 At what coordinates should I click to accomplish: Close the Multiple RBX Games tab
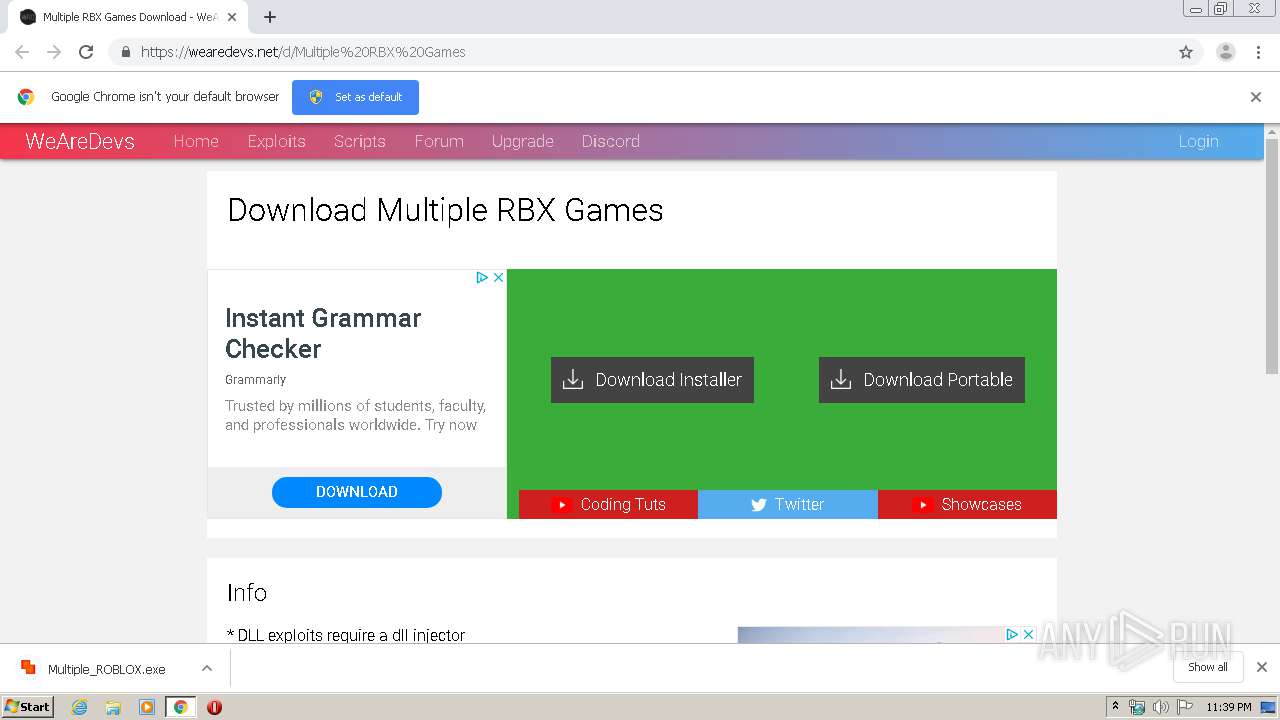232,17
